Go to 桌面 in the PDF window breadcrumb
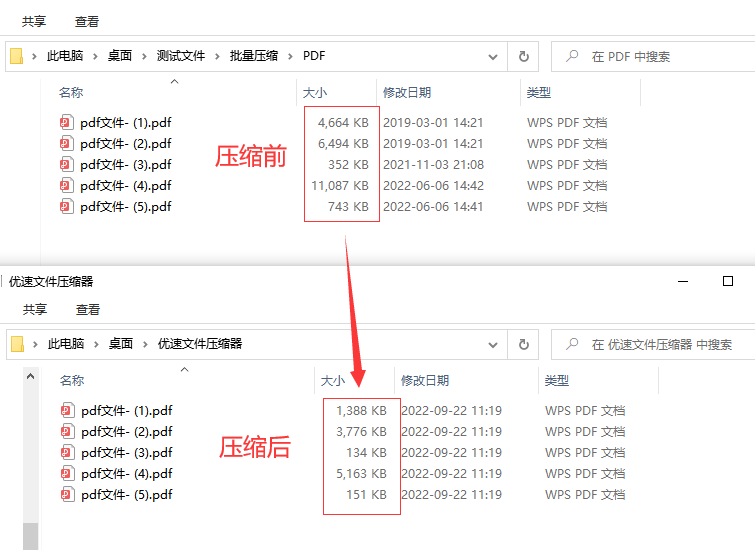Viewport: 755px width, 550px height. pos(120,56)
